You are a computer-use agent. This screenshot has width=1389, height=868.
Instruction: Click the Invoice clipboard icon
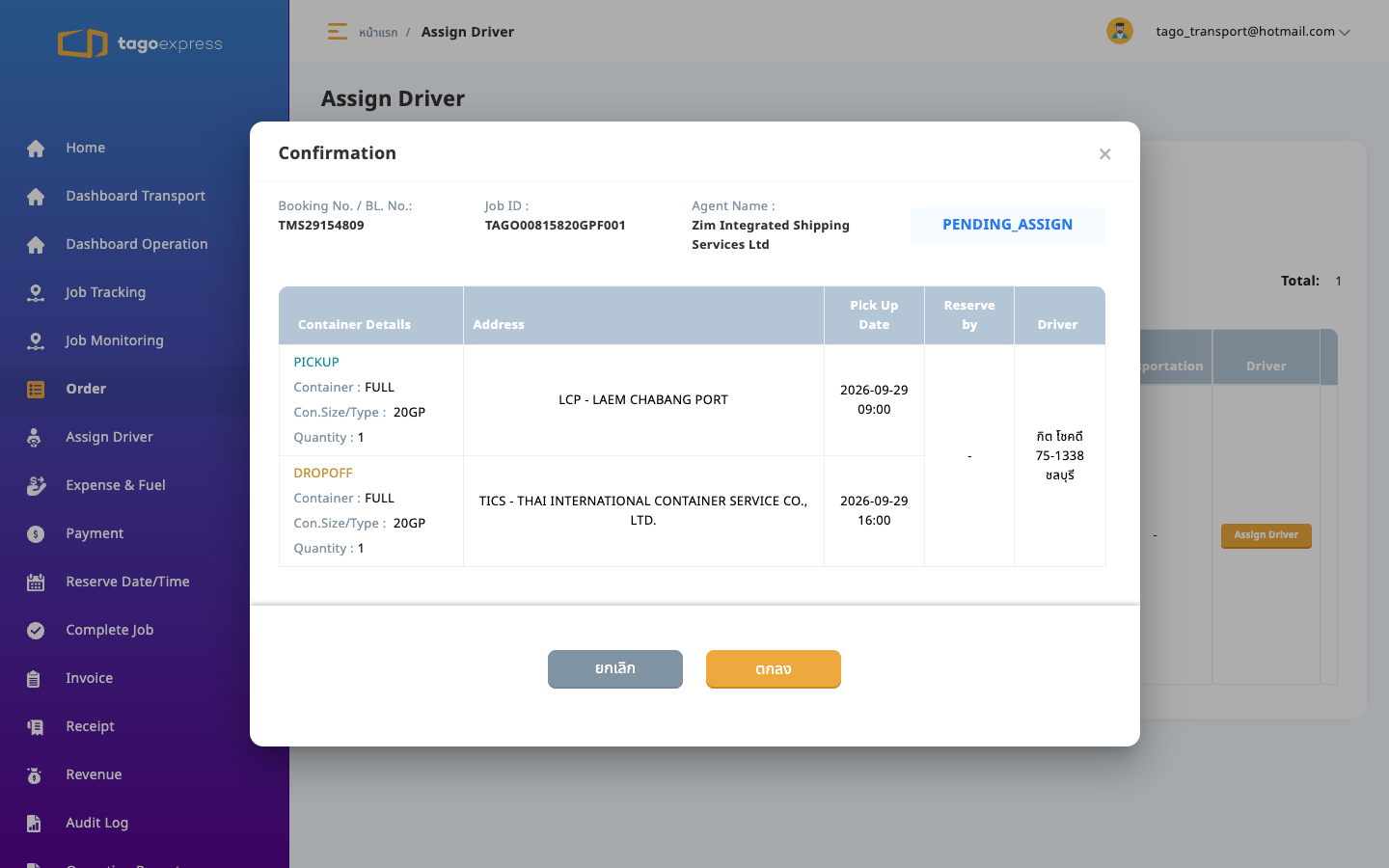pos(36,679)
